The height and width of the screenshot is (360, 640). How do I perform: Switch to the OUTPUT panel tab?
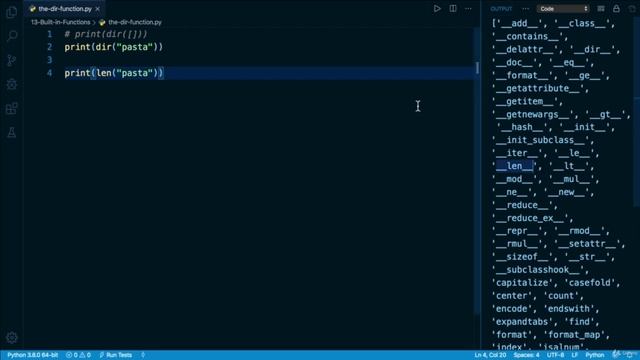point(501,9)
